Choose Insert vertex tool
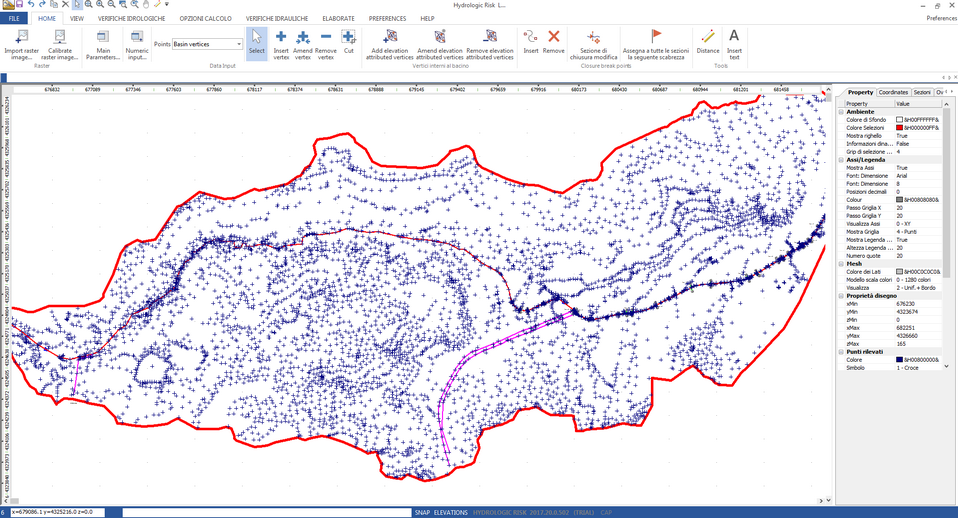Screen dimensions: 958x518 click(x=281, y=45)
